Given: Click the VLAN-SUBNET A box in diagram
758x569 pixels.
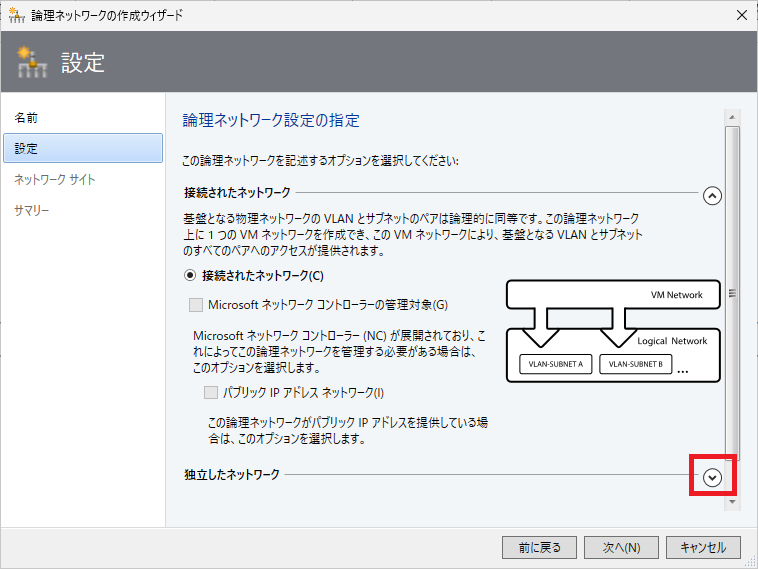Looking at the screenshot, I should click(x=555, y=364).
